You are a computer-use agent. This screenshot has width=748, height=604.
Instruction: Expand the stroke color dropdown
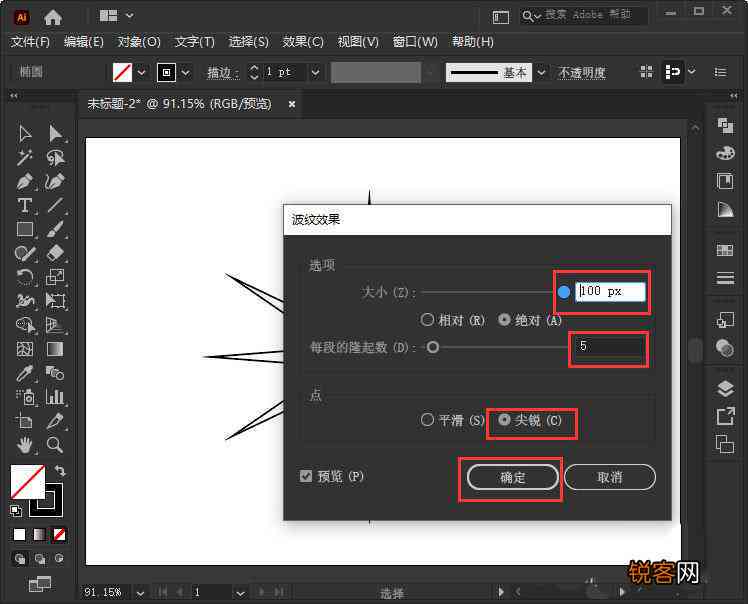(186, 73)
